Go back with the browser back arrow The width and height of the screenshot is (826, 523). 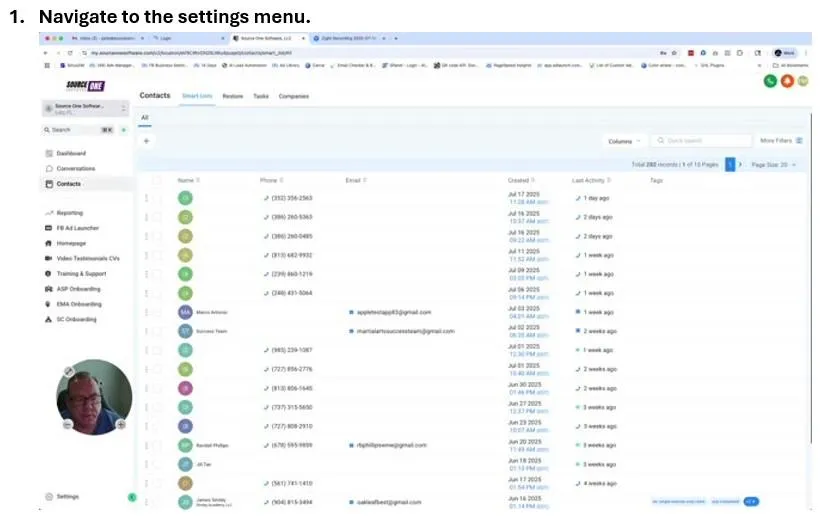pos(46,53)
